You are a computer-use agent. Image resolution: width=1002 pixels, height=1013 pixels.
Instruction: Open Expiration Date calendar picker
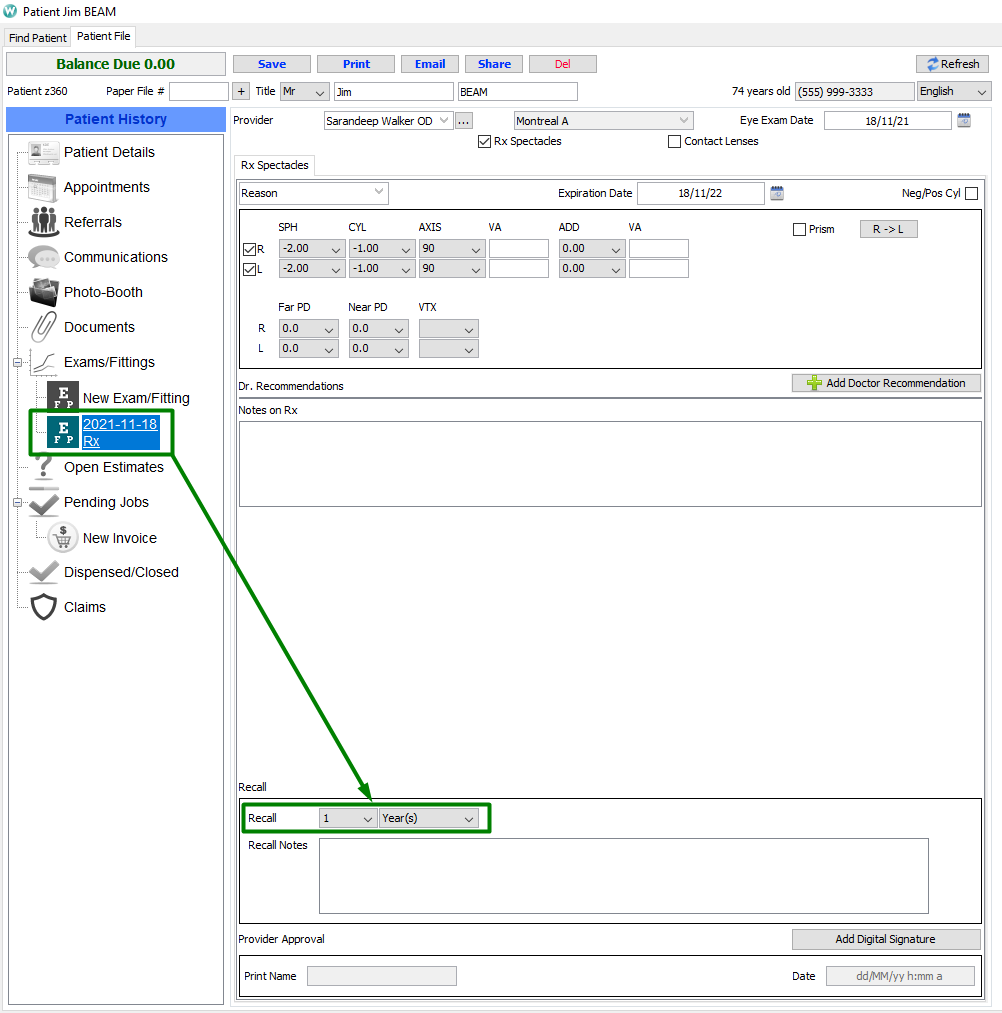pyautogui.click(x=777, y=193)
